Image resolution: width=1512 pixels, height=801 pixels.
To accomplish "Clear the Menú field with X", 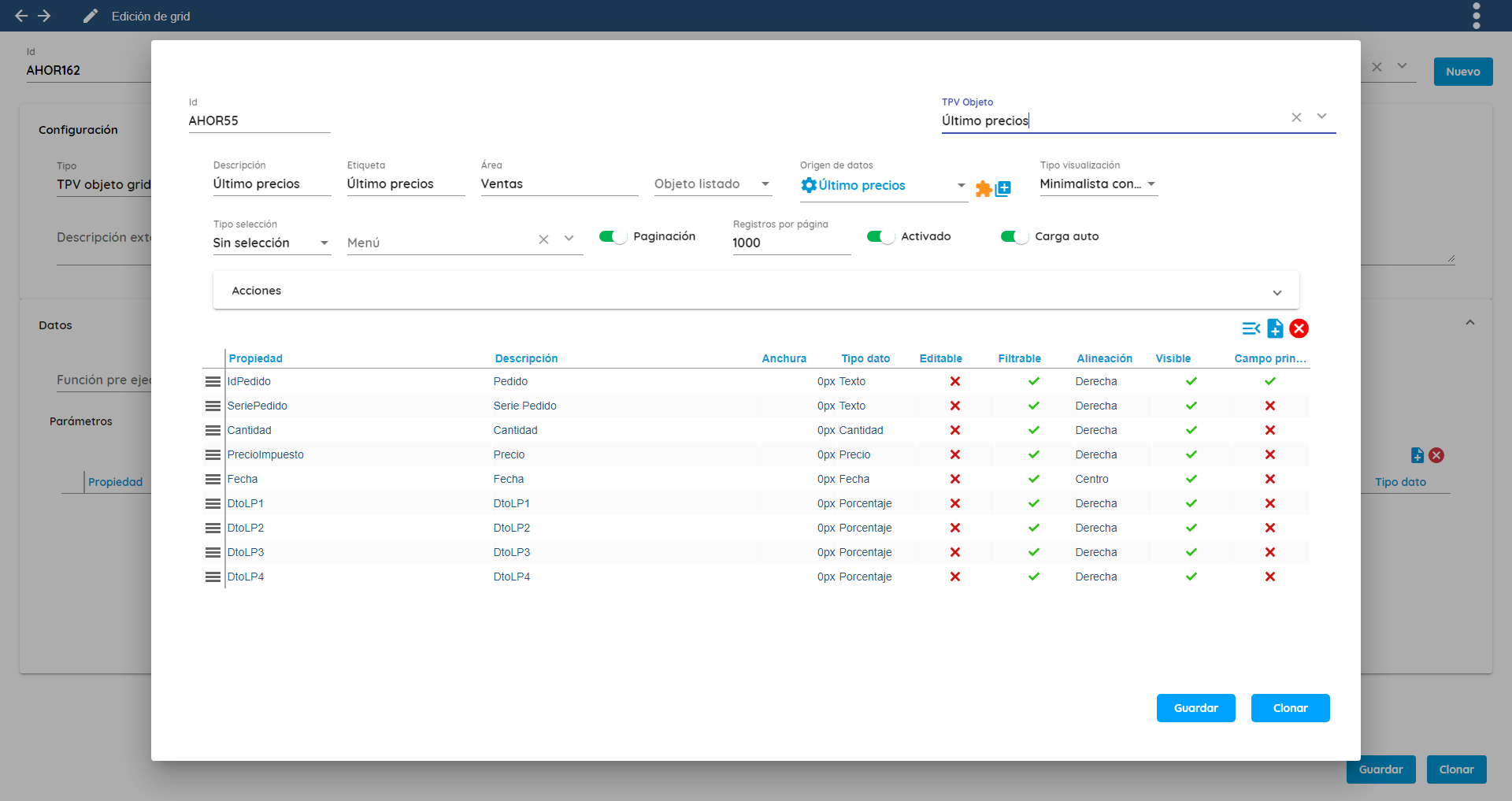I will (x=543, y=239).
